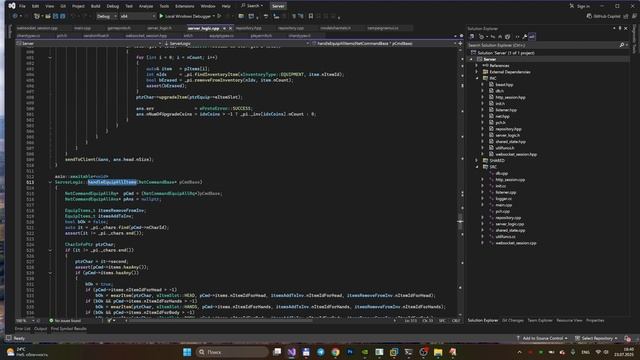Select http_session.hpp under INC
The height and width of the screenshot is (360, 640).
coord(510,97)
